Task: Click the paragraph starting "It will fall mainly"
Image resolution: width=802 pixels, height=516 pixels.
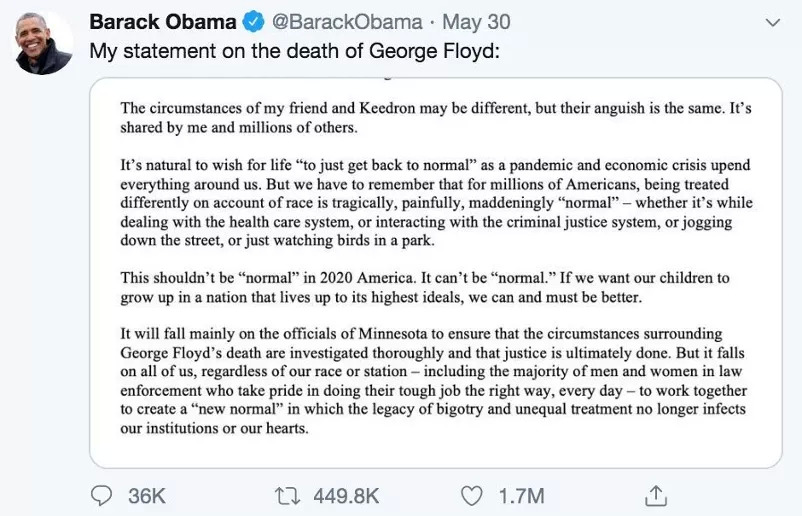Action: click(434, 381)
